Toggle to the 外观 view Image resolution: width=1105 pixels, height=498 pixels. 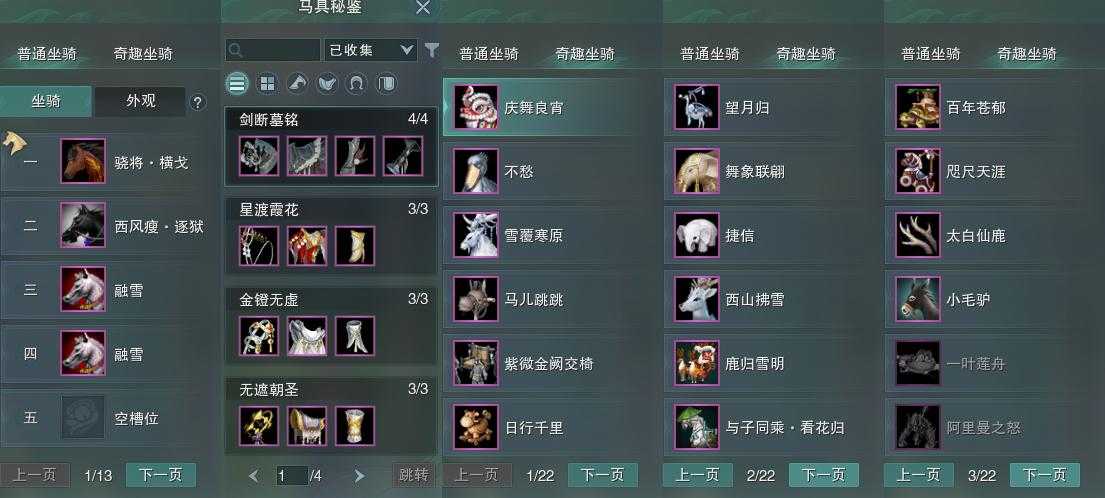pos(141,101)
